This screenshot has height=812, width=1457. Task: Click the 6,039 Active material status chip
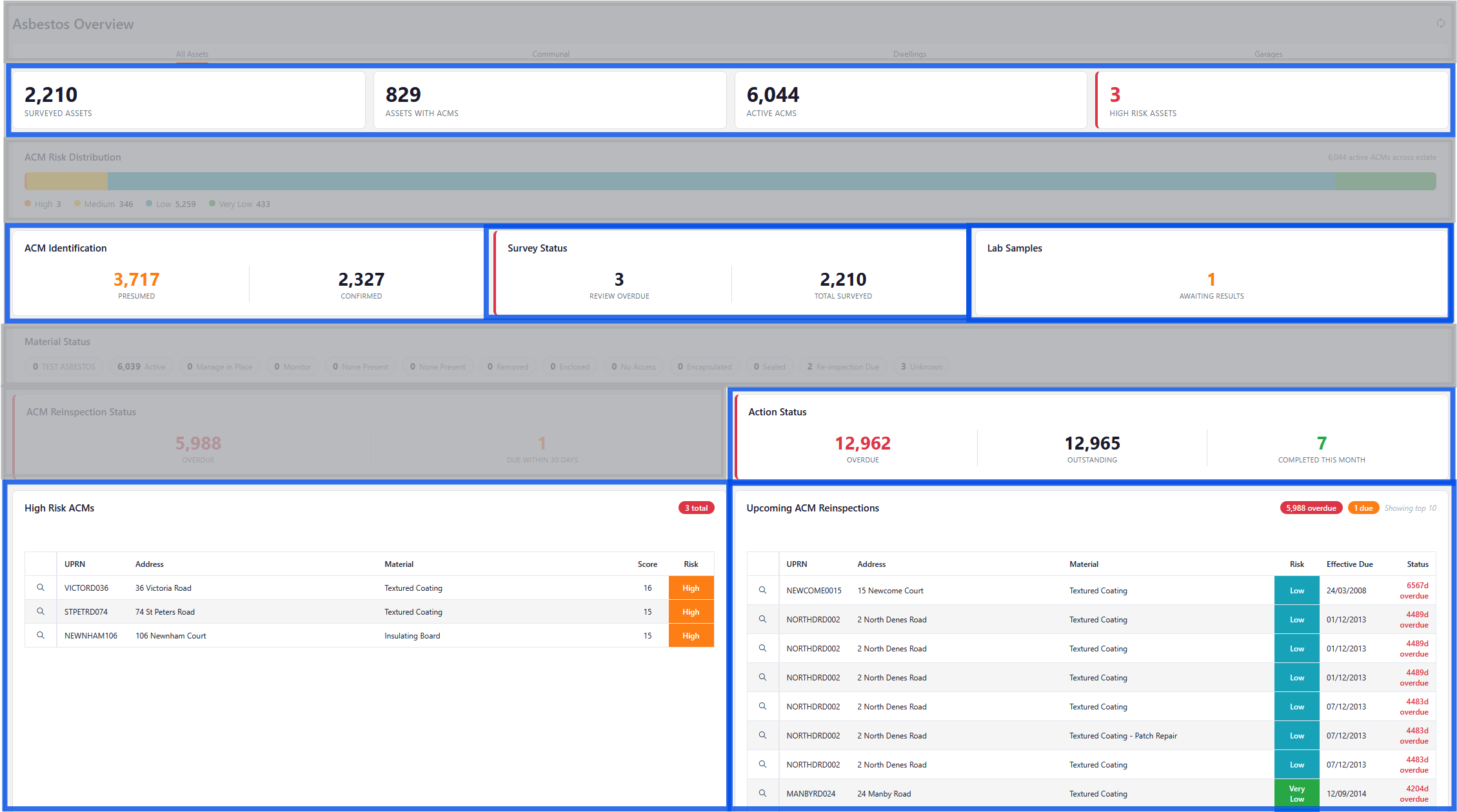click(141, 366)
